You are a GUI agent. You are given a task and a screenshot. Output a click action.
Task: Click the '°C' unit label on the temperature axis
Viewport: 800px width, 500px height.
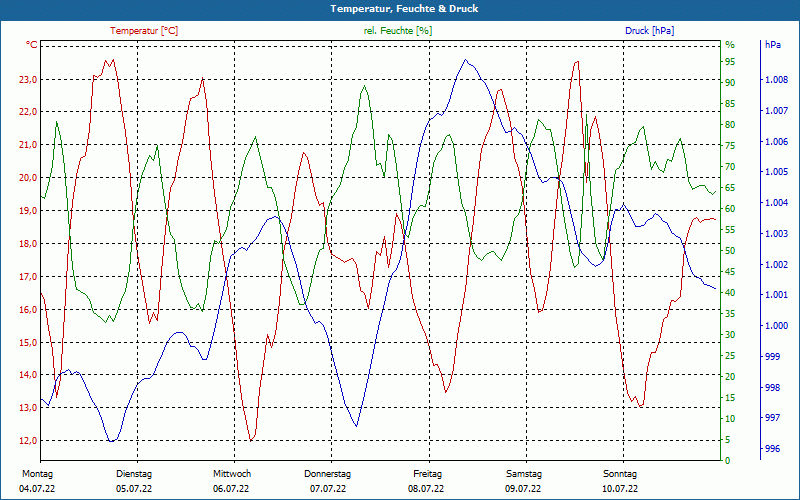(31, 45)
